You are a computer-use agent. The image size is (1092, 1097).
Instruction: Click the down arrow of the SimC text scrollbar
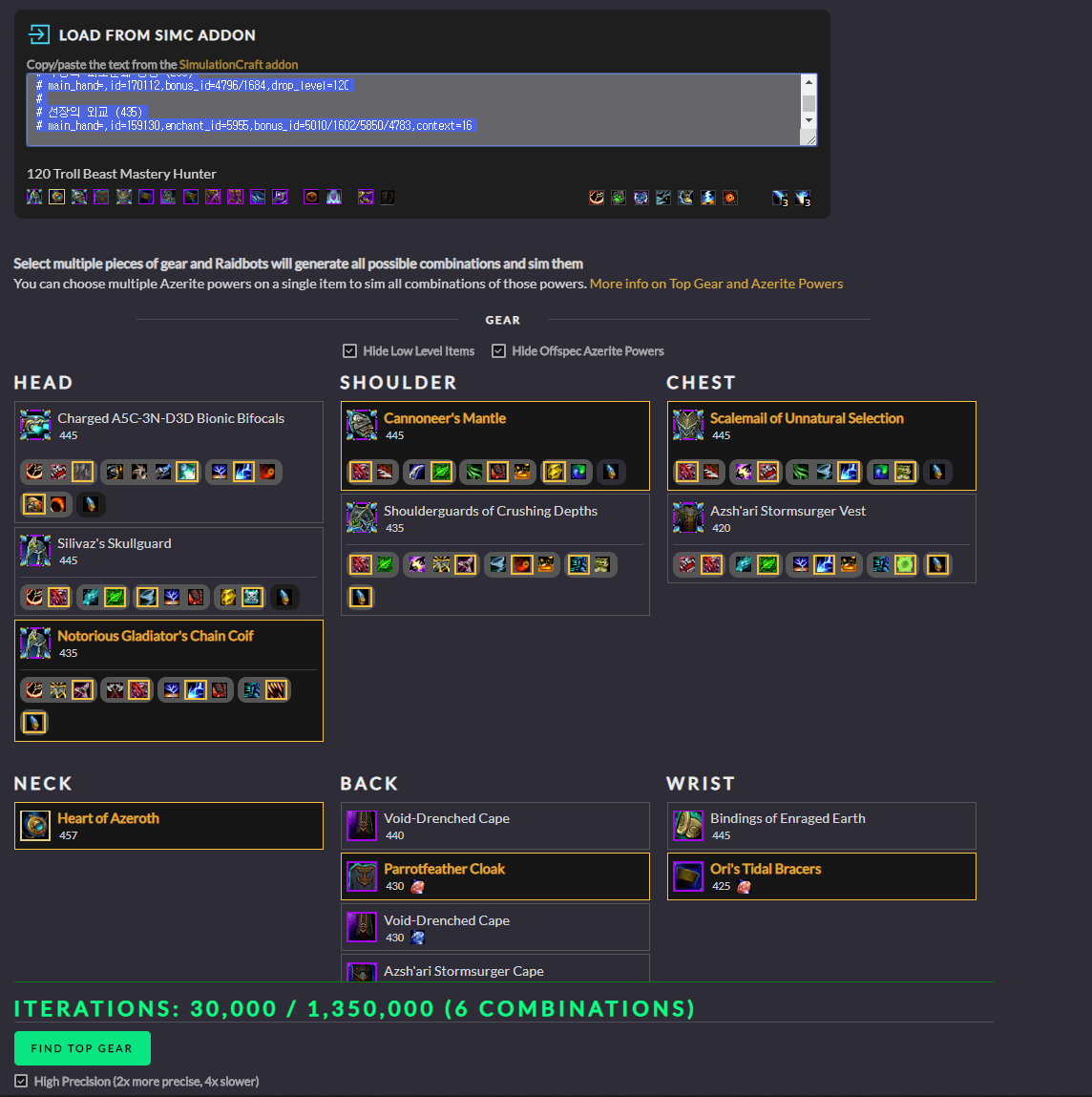[808, 119]
